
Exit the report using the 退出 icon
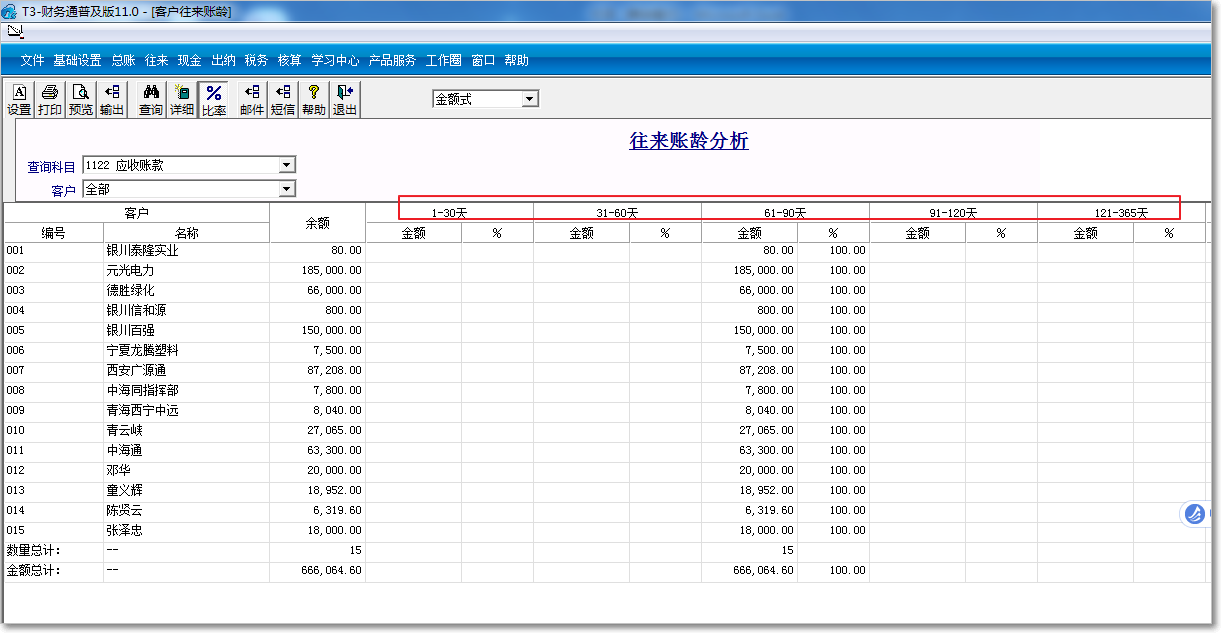coord(343,98)
